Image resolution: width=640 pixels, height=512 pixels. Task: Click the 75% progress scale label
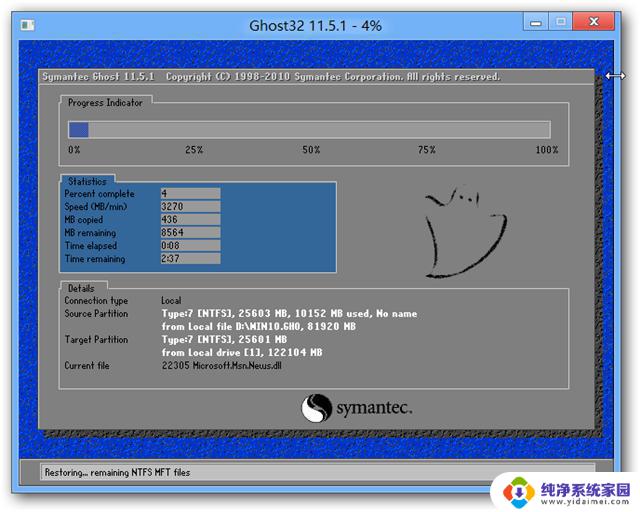pyautogui.click(x=427, y=150)
